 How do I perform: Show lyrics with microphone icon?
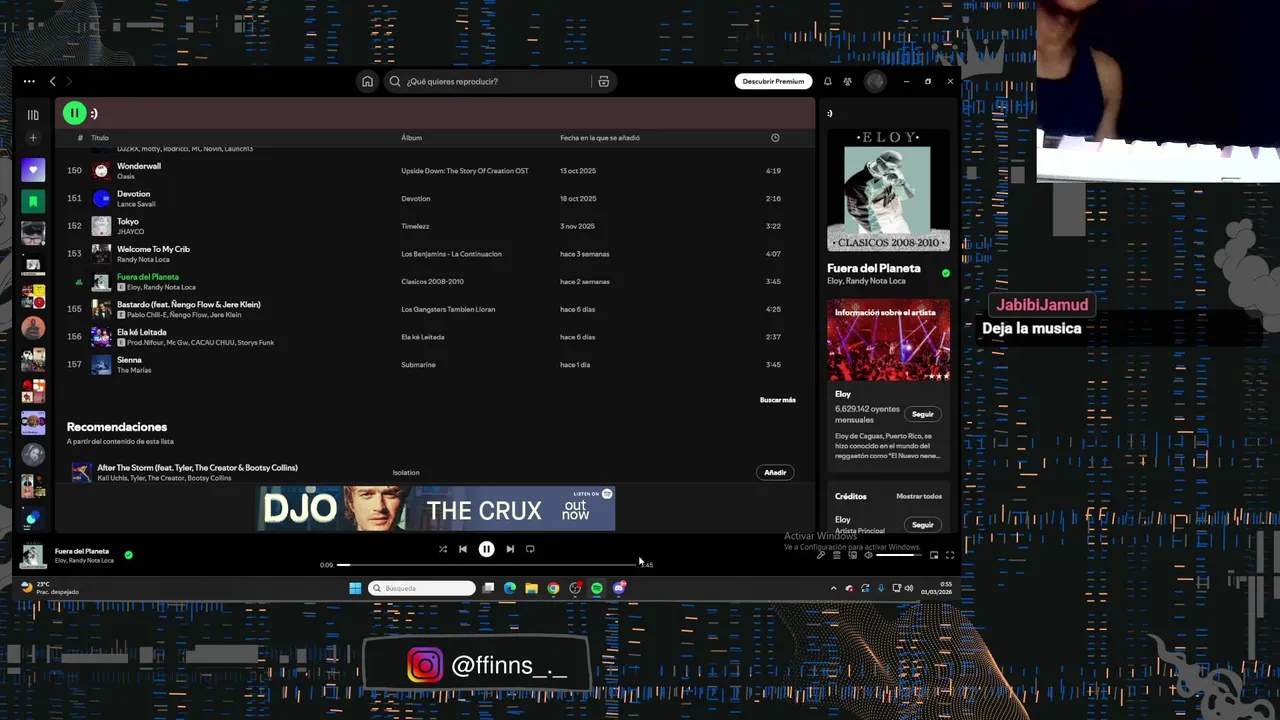821,555
